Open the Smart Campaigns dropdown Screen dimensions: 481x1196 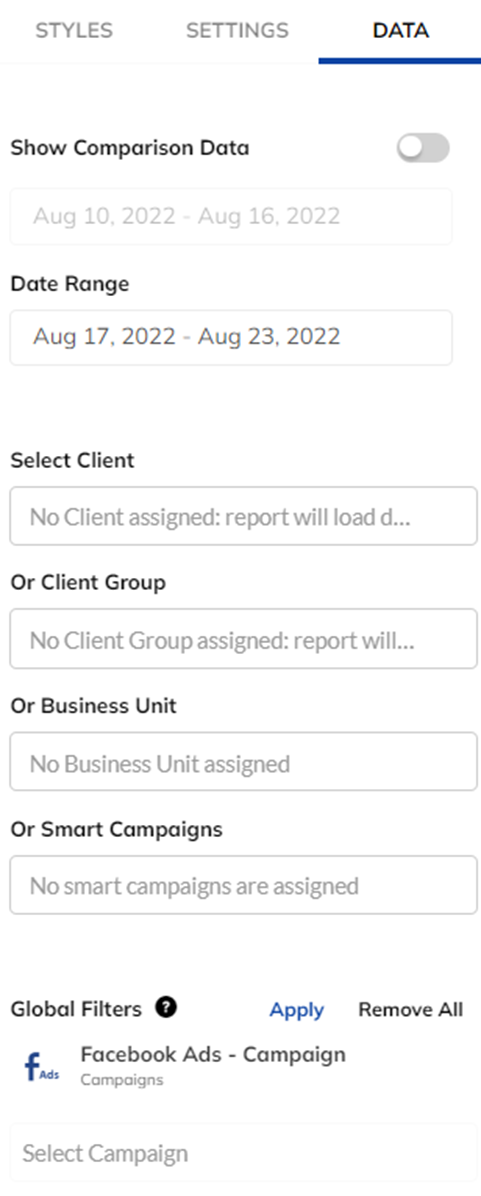(243, 885)
